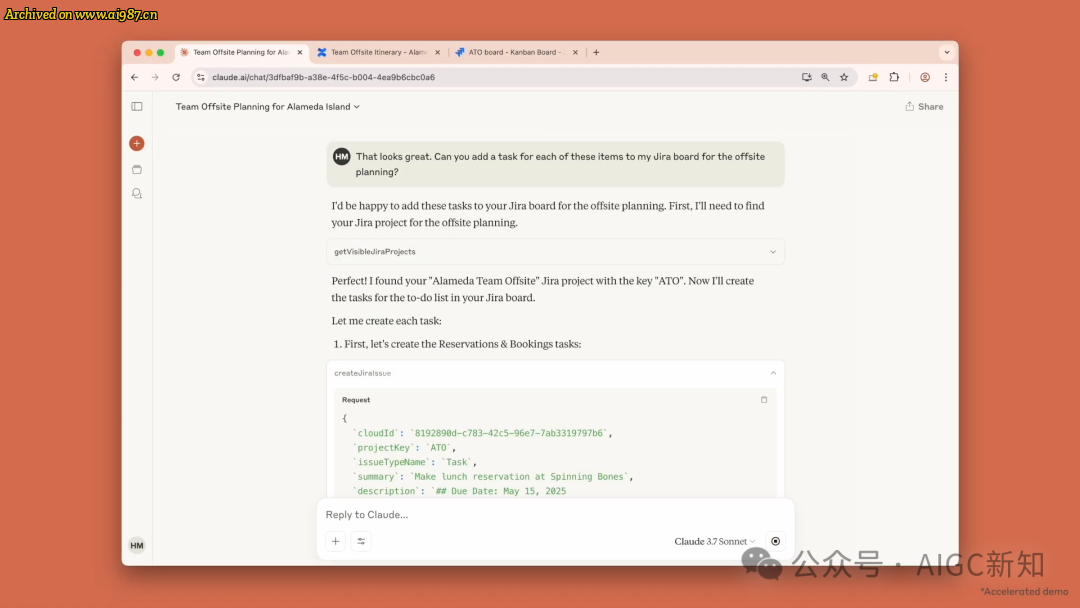Click the Reservations & Bookings tasks line
This screenshot has width=1080, height=608.
click(457, 344)
